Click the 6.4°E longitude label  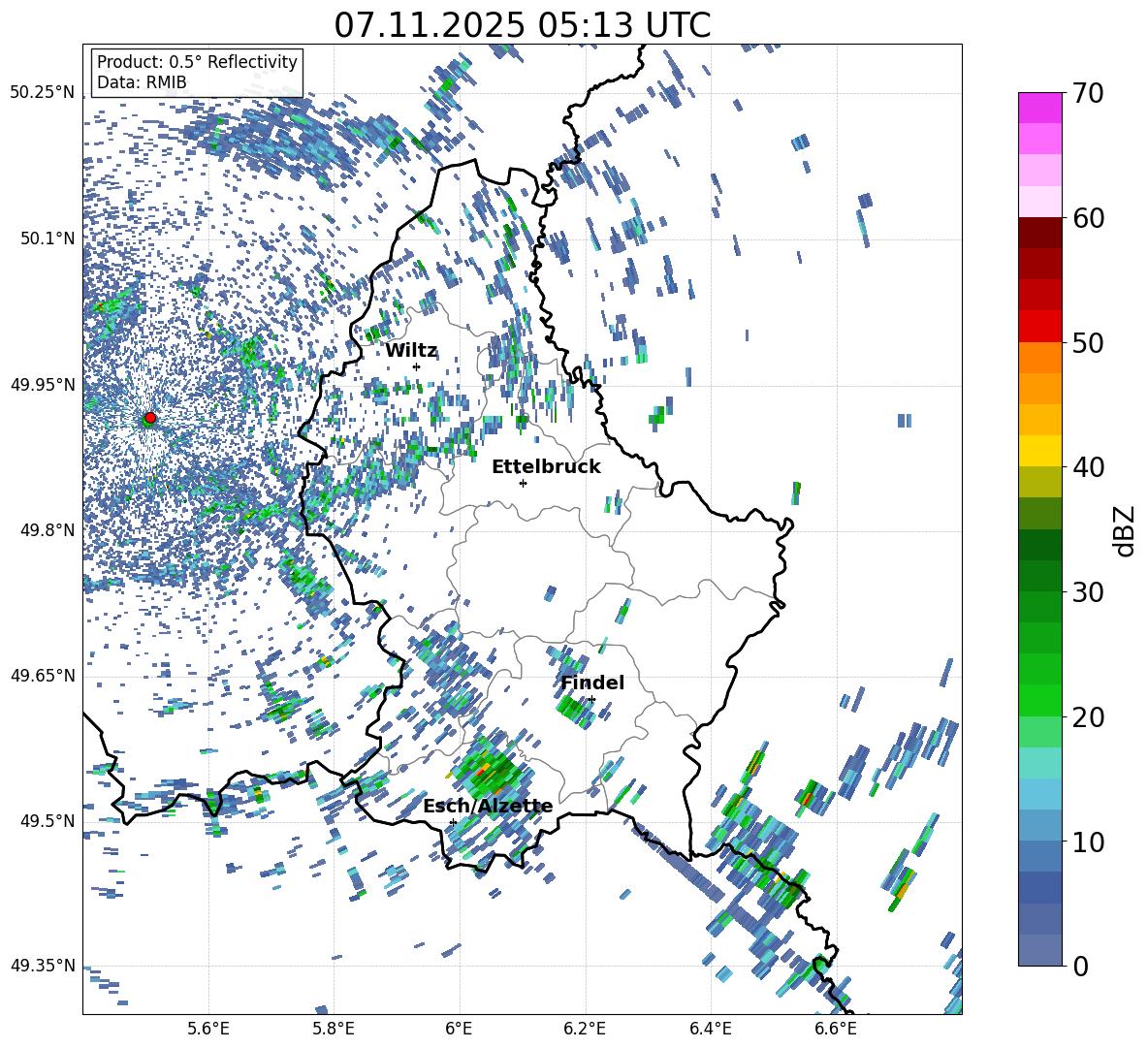pyautogui.click(x=710, y=1029)
